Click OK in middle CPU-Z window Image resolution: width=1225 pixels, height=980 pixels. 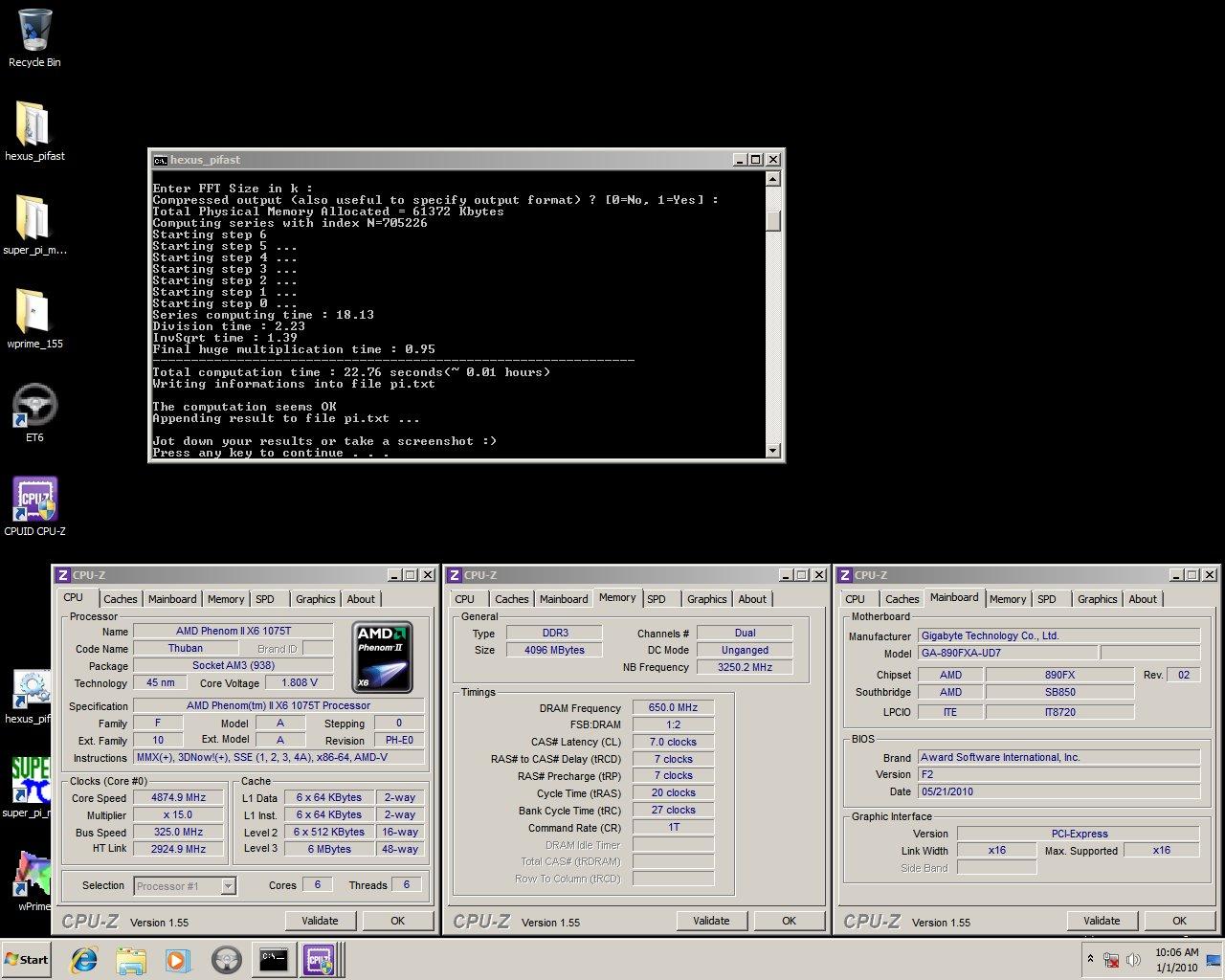coord(789,921)
